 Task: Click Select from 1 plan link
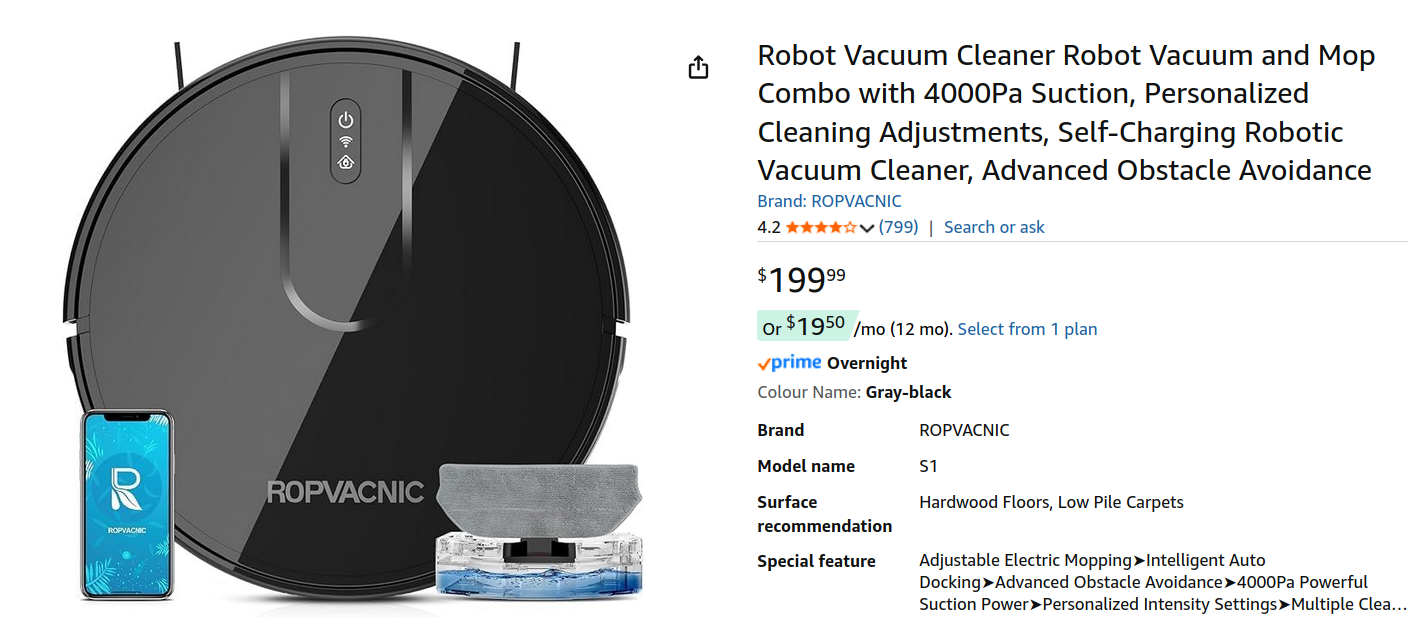click(1027, 329)
